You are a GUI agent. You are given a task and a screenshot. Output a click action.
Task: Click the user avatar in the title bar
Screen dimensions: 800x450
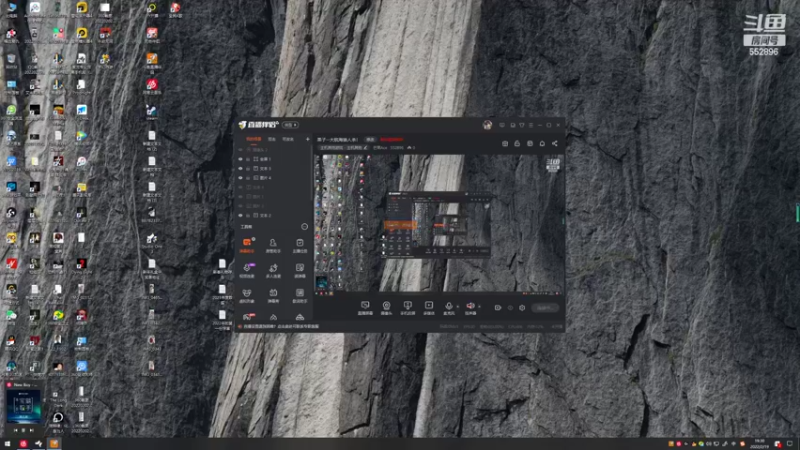487,125
